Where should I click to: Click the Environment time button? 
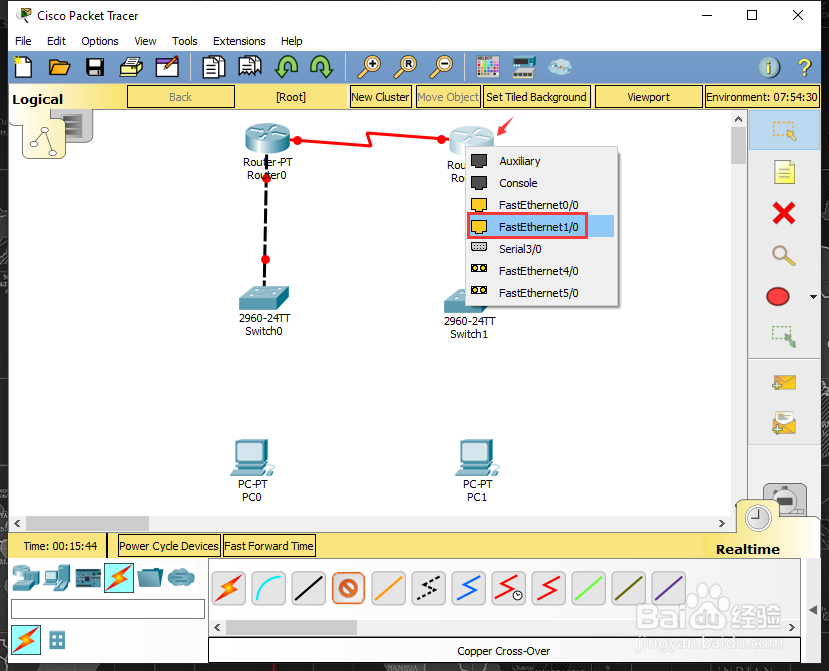(x=762, y=97)
